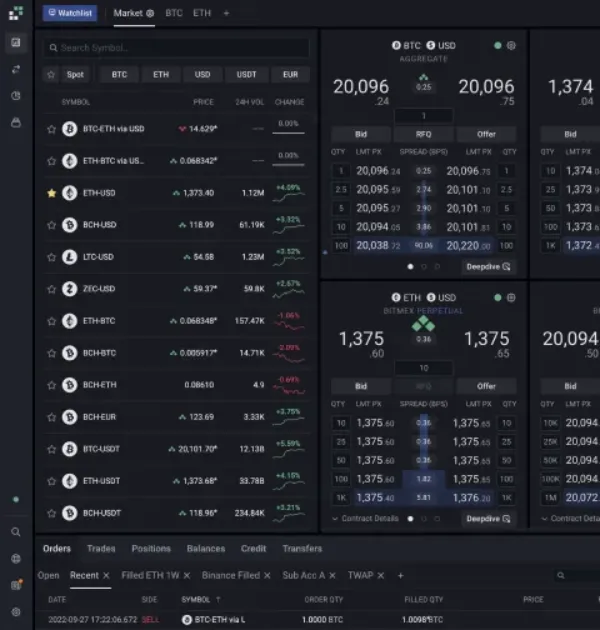Image resolution: width=600 pixels, height=630 pixels.
Task: Click Bid button on BTC USD tile
Action: 360,134
